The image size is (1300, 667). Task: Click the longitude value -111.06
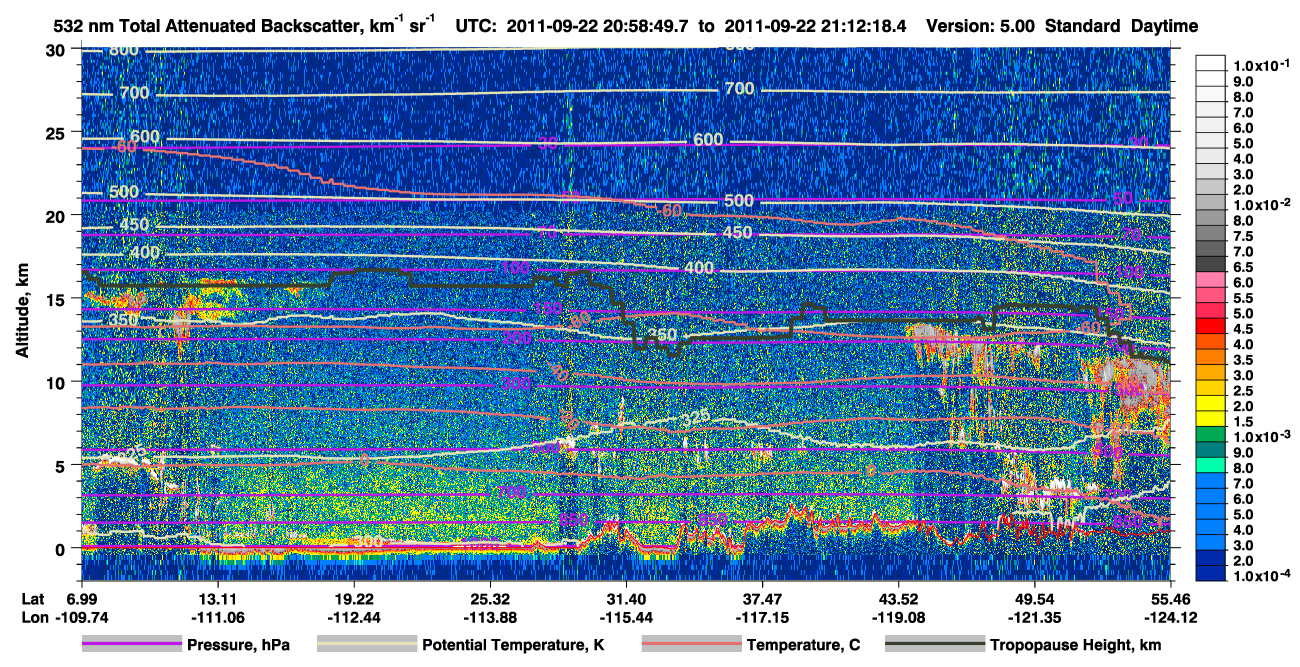(217, 616)
